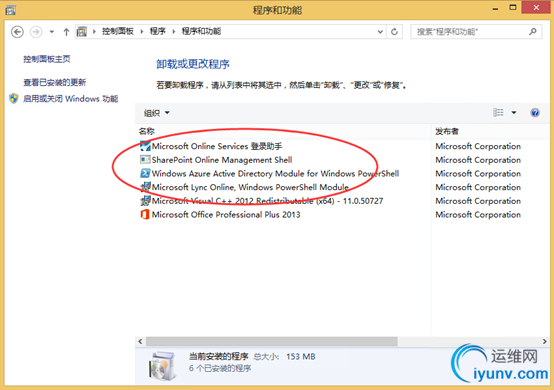Image resolution: width=554 pixels, height=390 pixels.
Task: Click the Microsoft Online Services program icon
Action: (145, 146)
